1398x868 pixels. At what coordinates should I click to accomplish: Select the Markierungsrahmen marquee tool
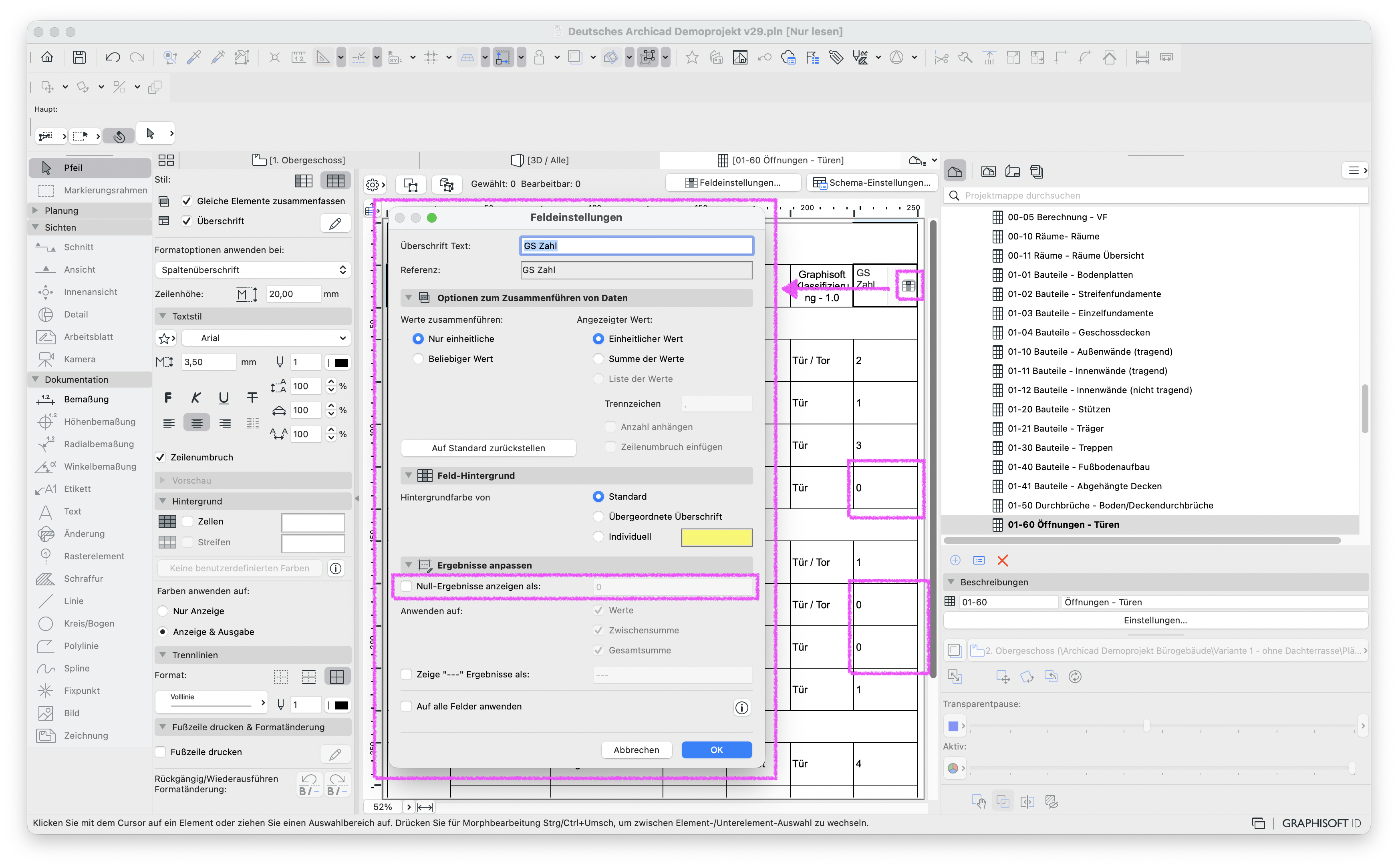(90, 190)
